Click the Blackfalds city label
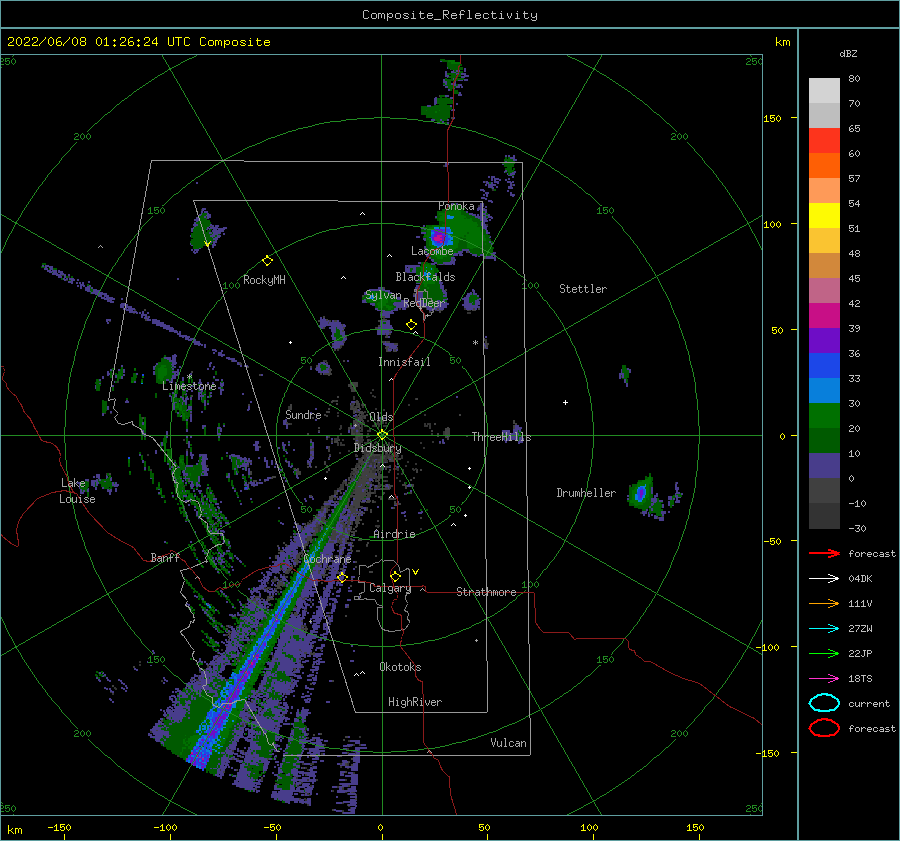The width and height of the screenshot is (900, 841). click(425, 277)
